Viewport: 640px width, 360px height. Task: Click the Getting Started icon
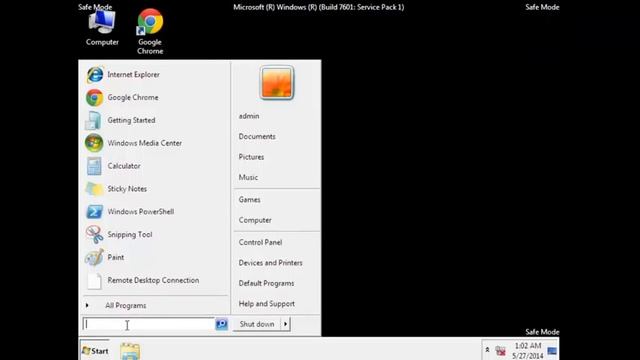[x=94, y=120]
